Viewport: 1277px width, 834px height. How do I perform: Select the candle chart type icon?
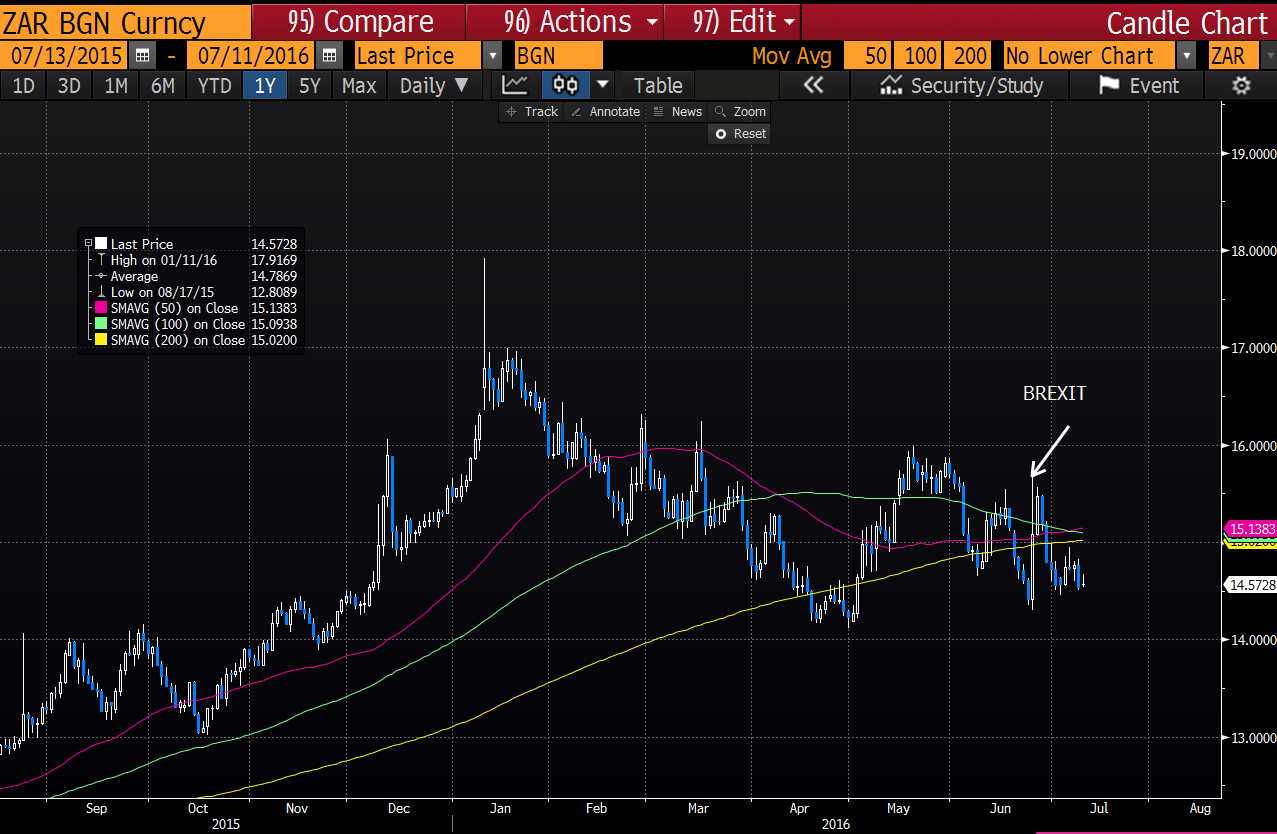[x=566, y=86]
